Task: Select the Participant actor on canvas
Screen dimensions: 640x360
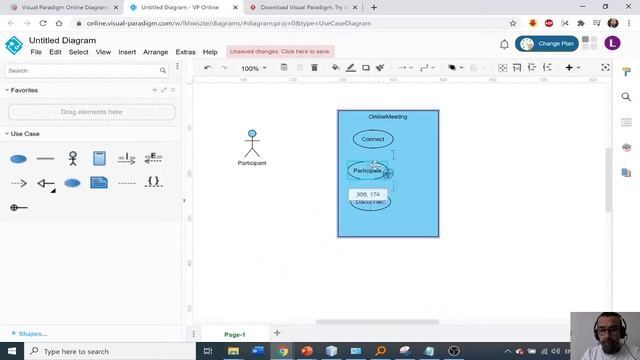Action: coord(252,147)
